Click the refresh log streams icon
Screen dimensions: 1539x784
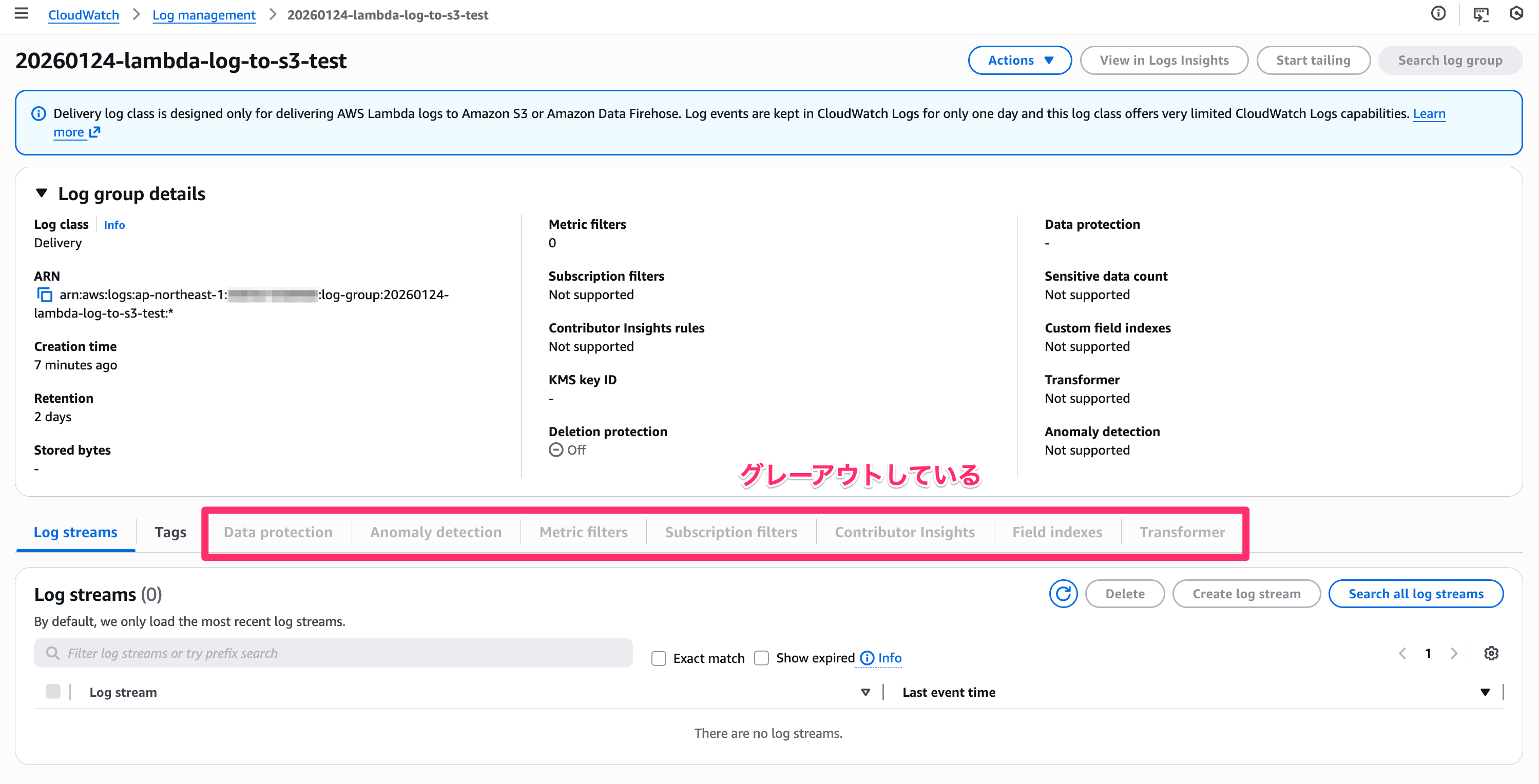(x=1063, y=594)
